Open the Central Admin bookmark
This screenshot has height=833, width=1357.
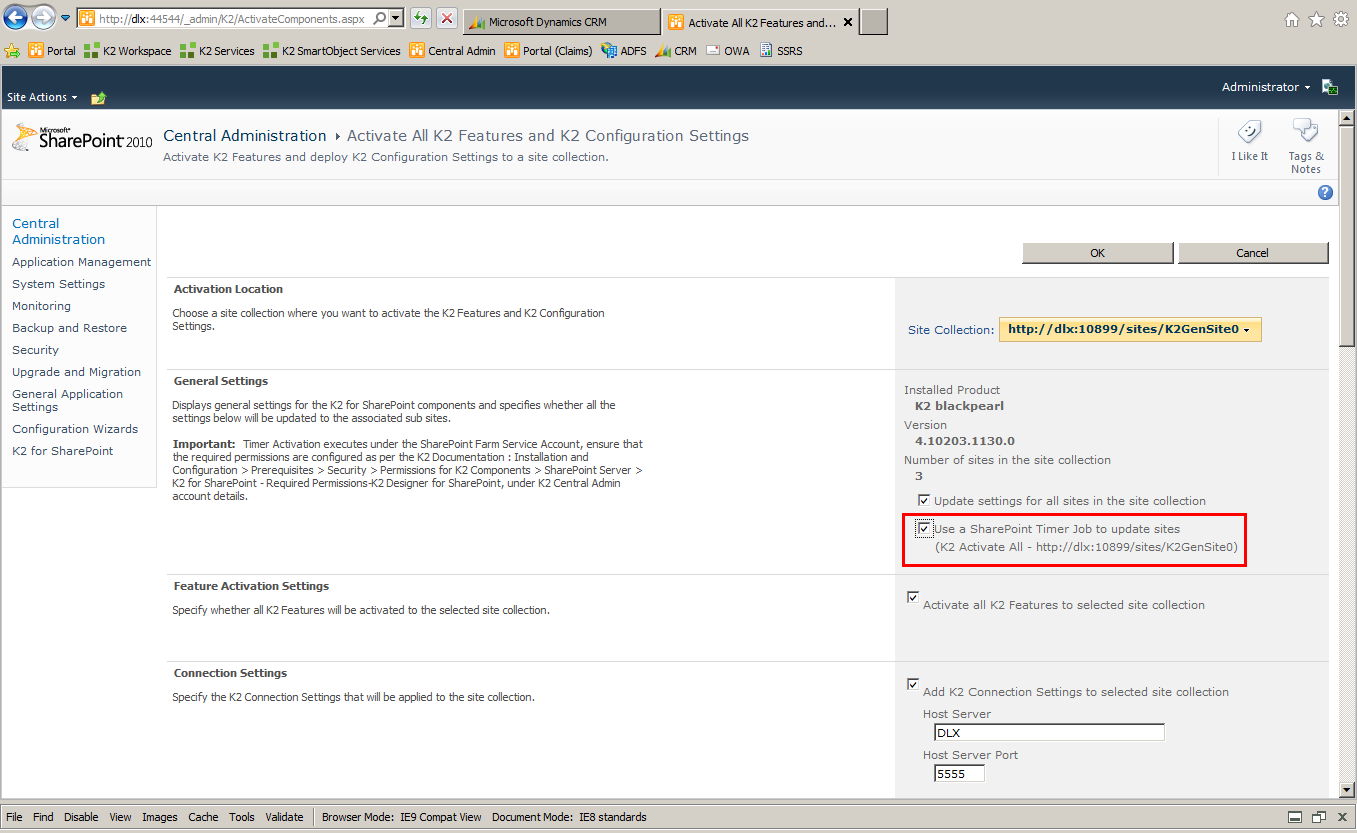click(x=452, y=51)
